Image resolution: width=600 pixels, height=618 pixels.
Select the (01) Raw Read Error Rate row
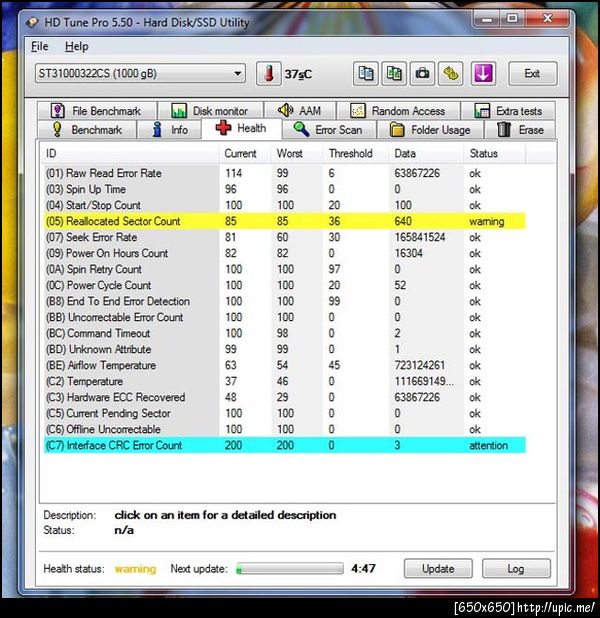click(x=284, y=173)
